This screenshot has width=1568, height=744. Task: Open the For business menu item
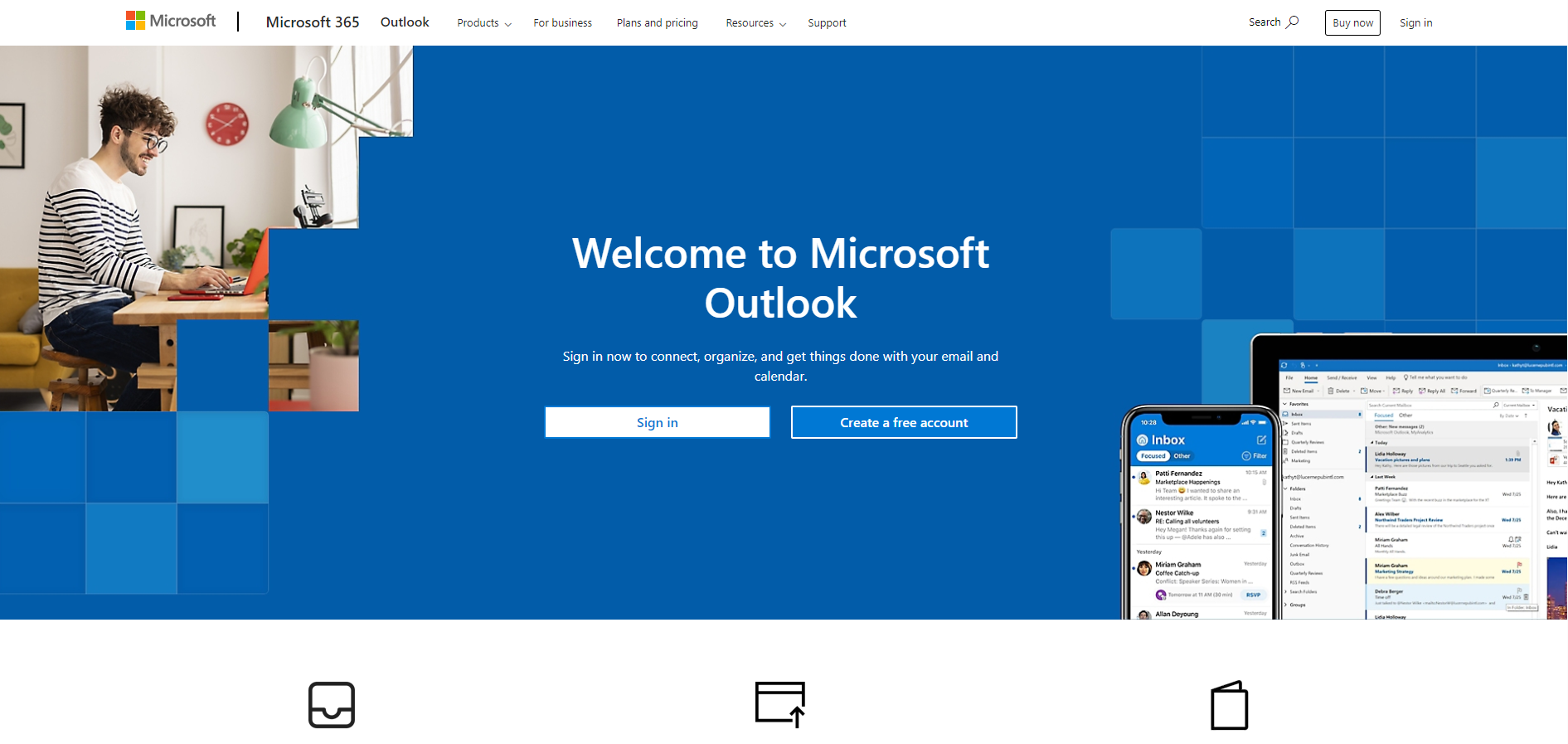pos(562,23)
